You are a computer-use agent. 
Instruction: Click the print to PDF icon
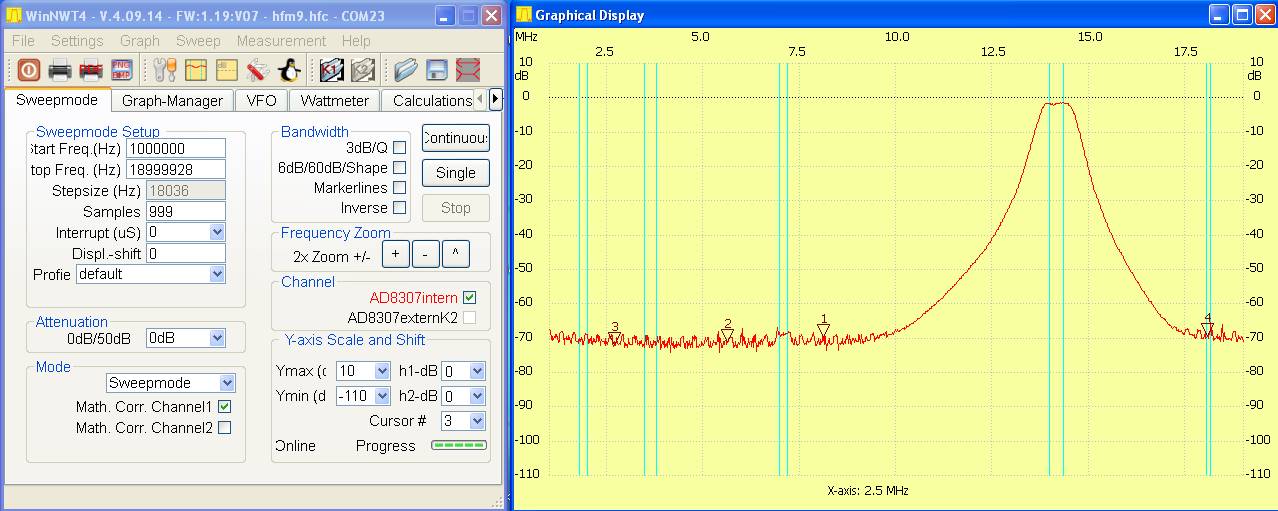(x=91, y=70)
